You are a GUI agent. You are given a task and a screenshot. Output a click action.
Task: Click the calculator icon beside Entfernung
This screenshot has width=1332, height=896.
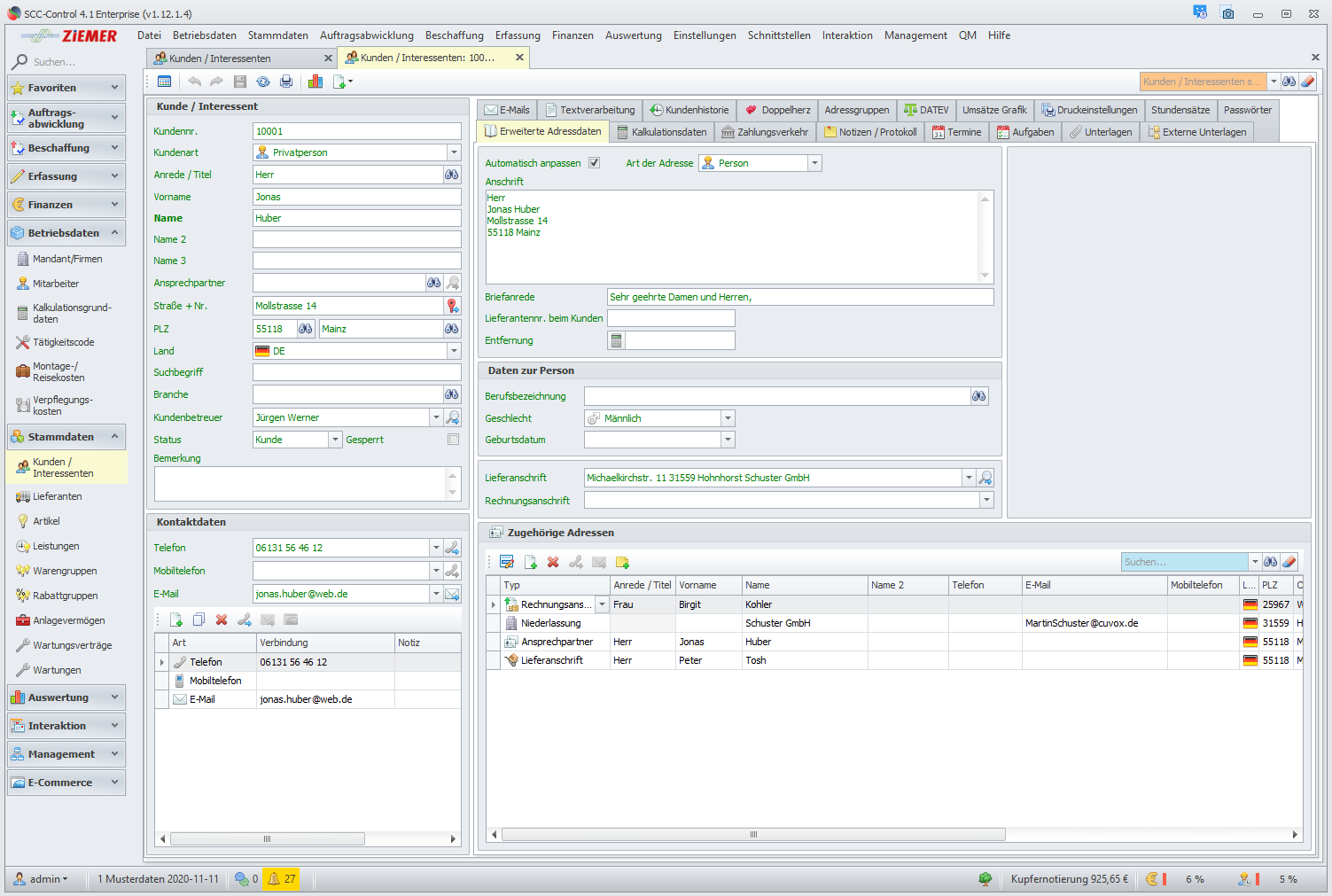coord(616,340)
